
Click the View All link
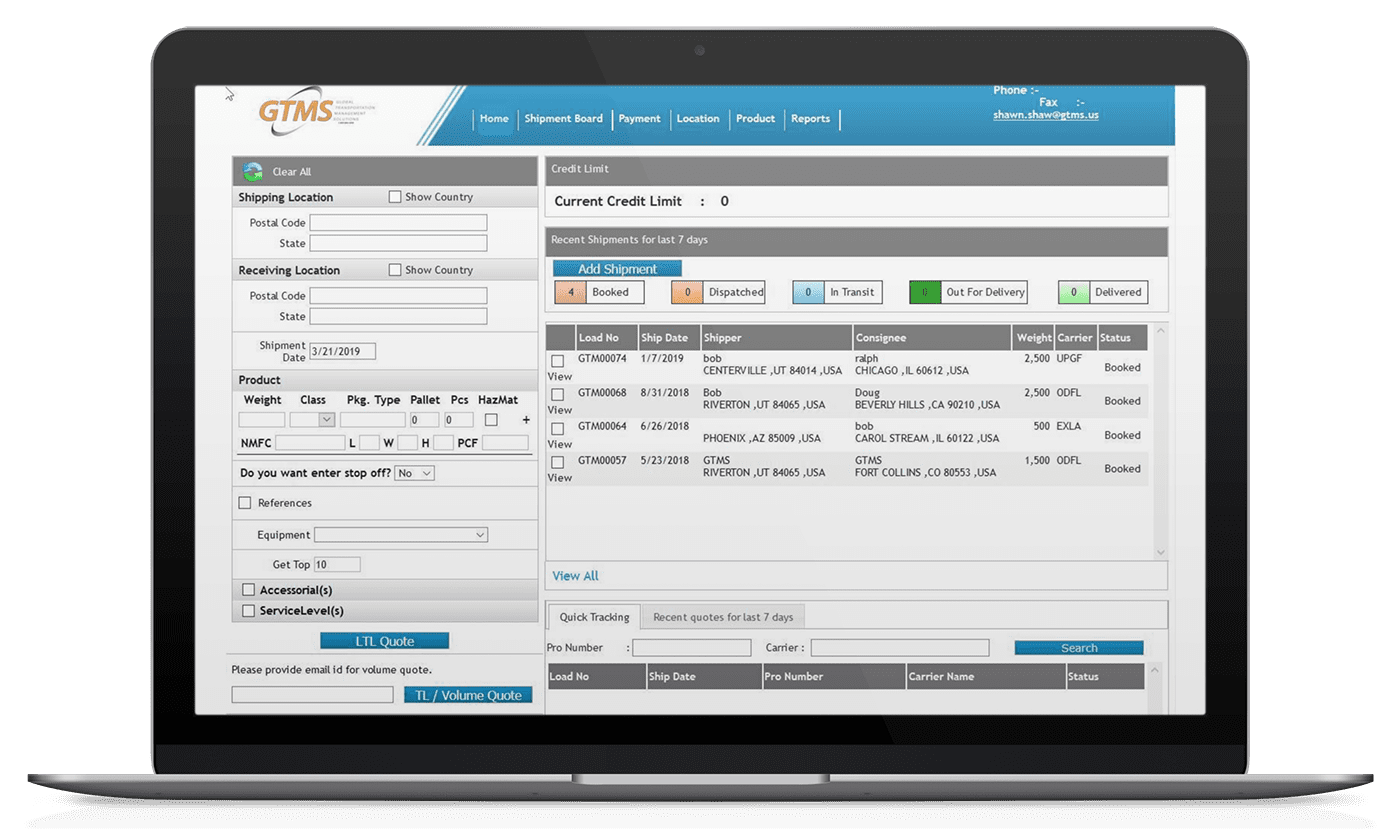pos(576,576)
